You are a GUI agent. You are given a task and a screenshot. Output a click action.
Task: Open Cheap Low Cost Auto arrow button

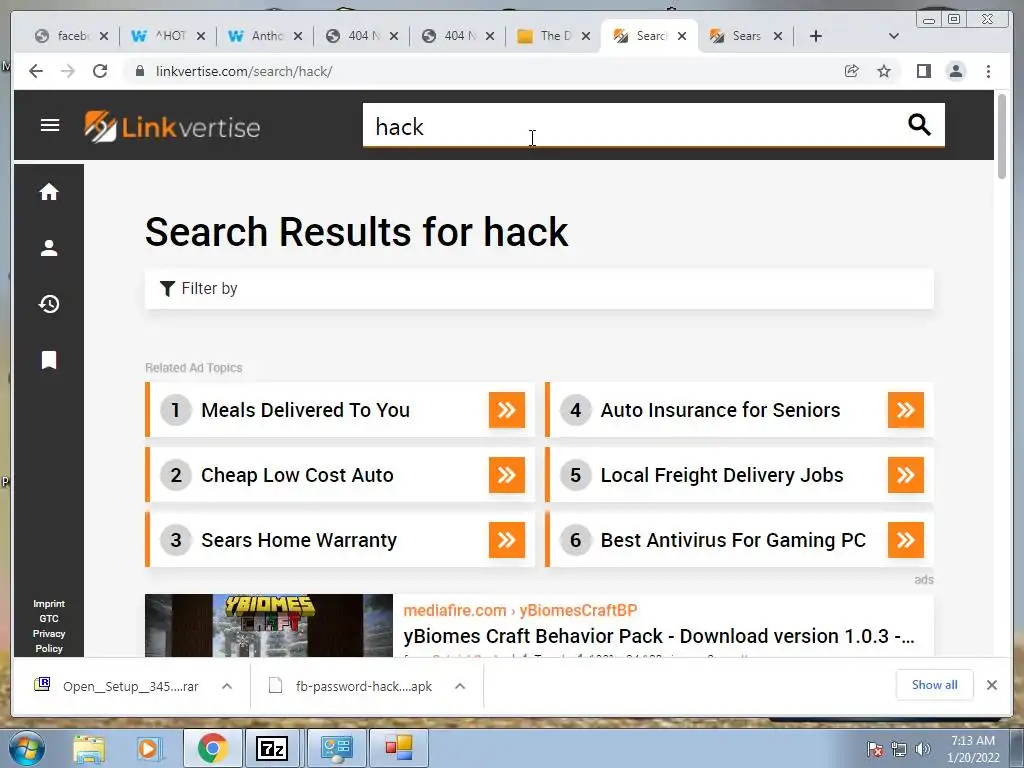coord(507,475)
